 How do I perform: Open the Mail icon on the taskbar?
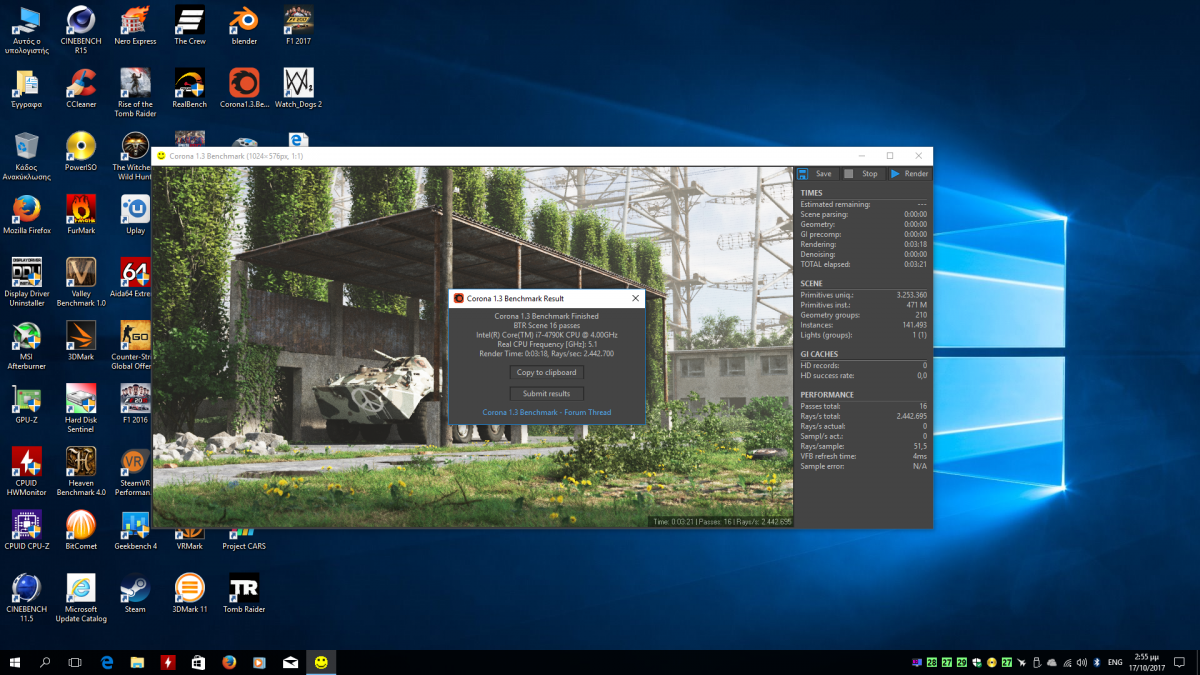pyautogui.click(x=290, y=662)
